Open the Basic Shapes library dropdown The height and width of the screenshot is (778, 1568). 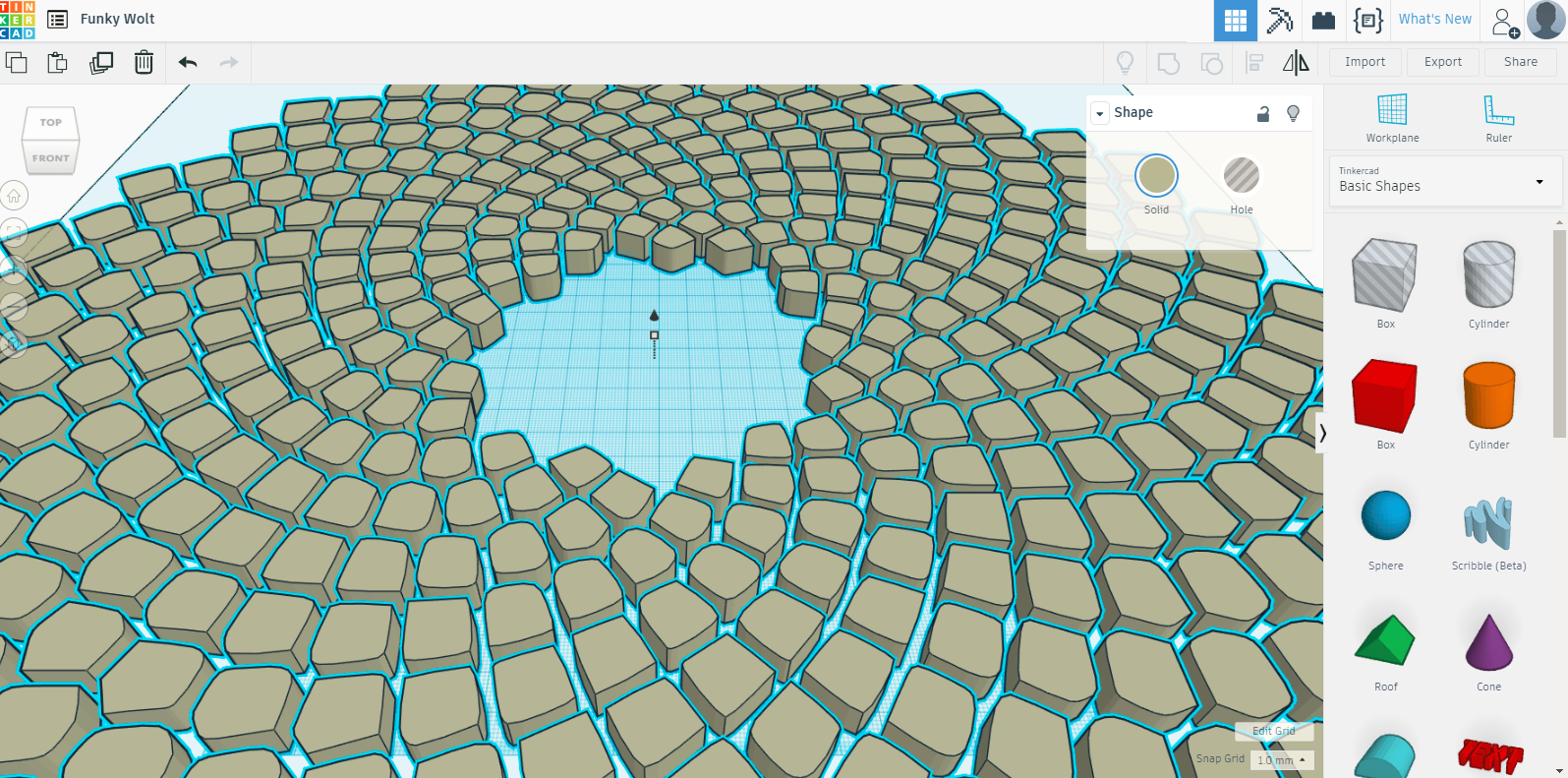click(x=1445, y=181)
